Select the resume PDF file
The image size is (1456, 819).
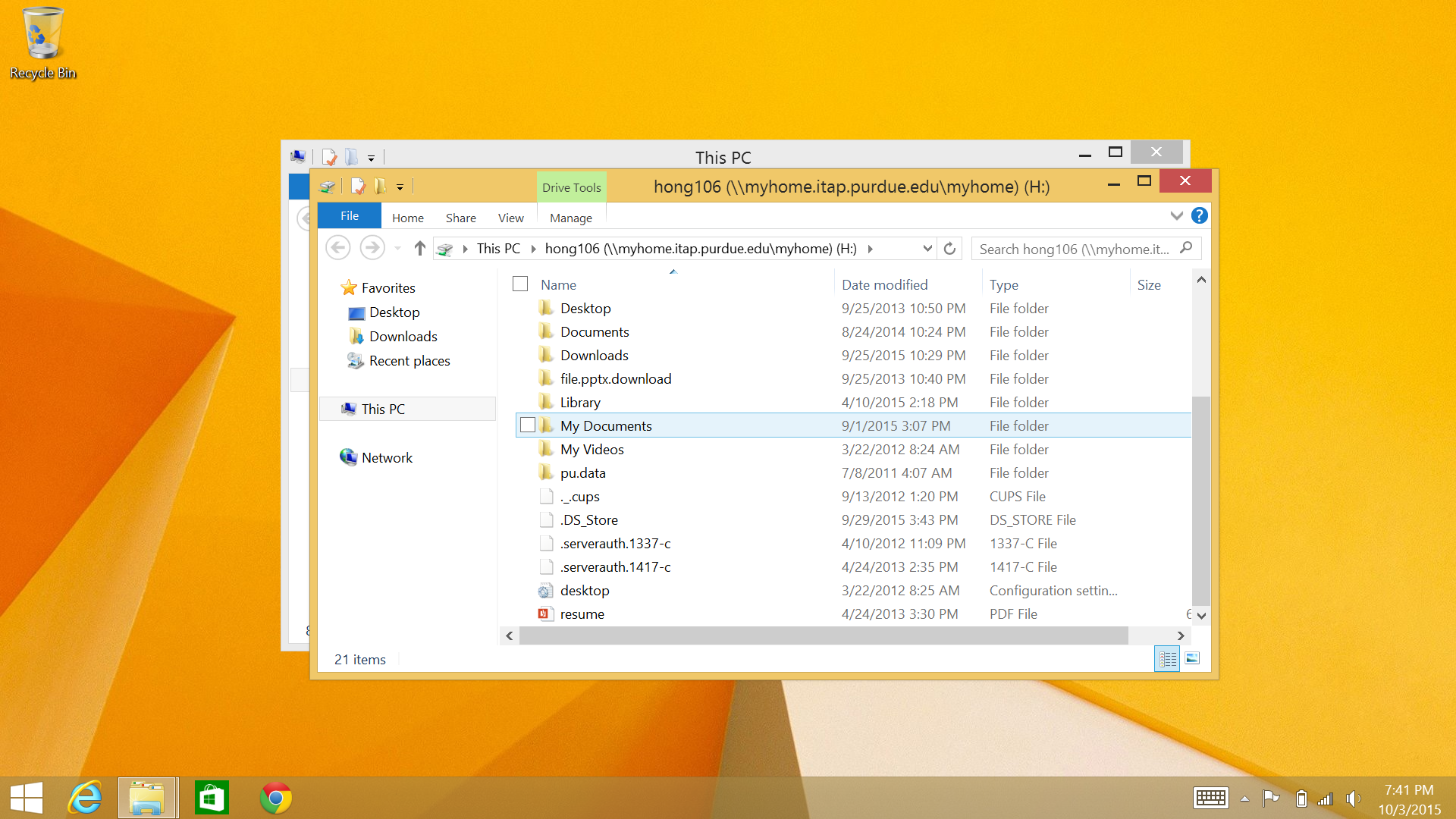(582, 614)
